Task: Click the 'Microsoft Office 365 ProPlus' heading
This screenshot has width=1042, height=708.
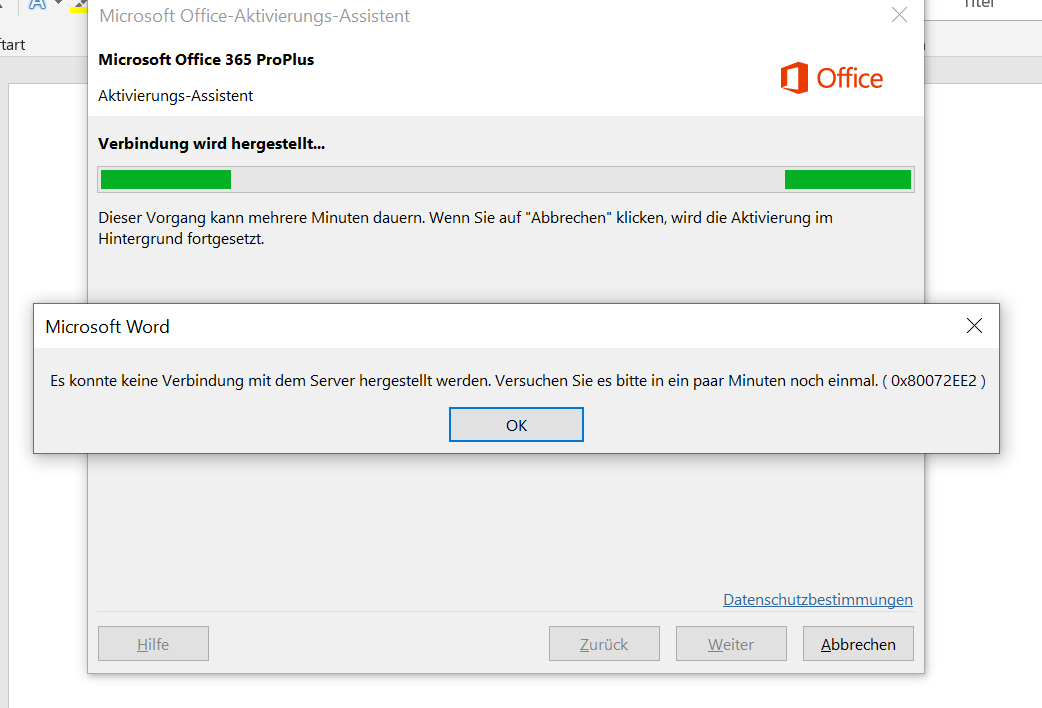Action: pos(206,60)
